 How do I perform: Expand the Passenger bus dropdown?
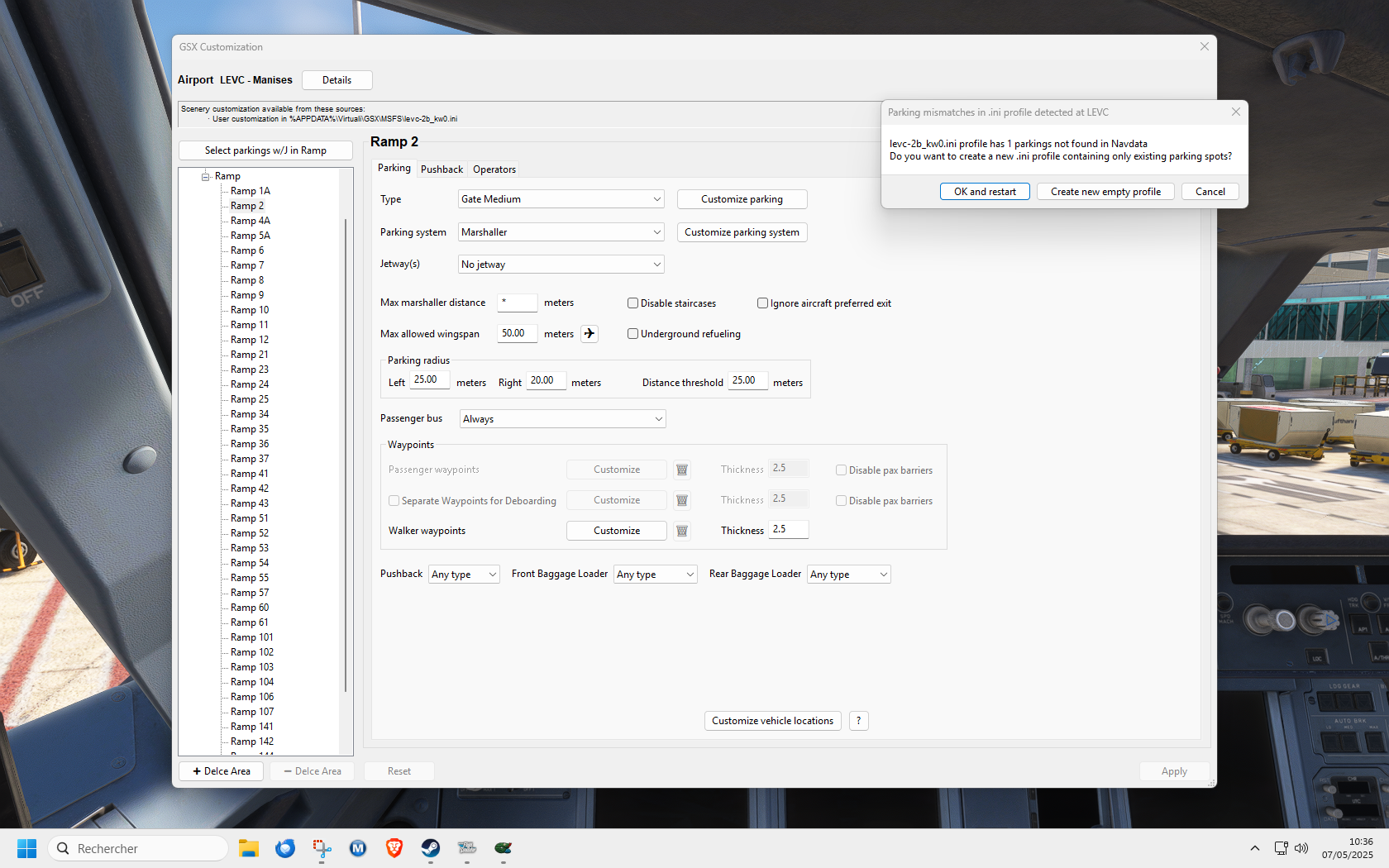(562, 419)
